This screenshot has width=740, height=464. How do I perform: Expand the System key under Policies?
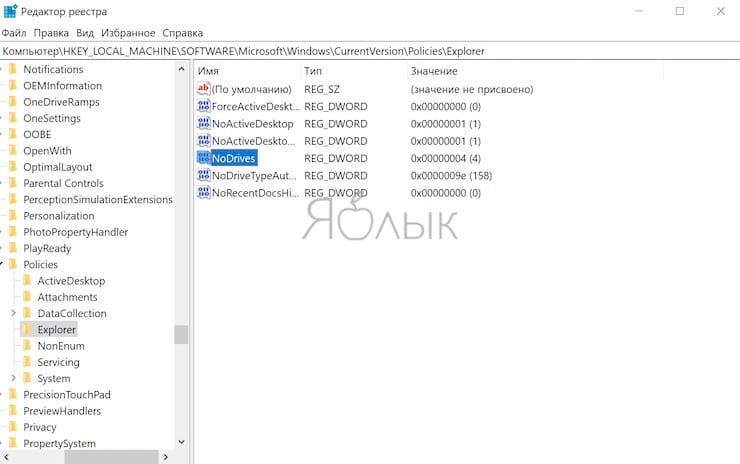pos(13,378)
